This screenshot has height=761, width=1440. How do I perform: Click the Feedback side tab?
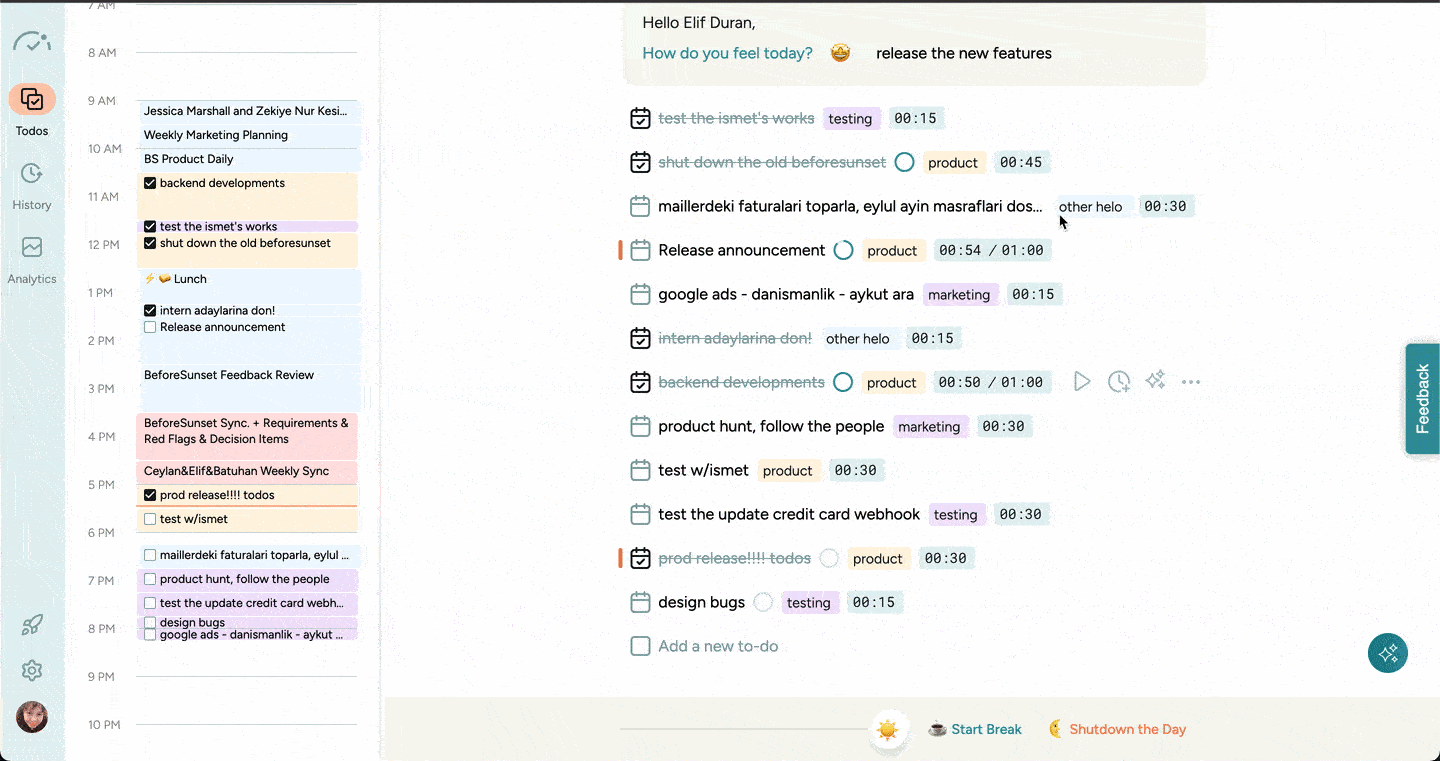[1422, 399]
